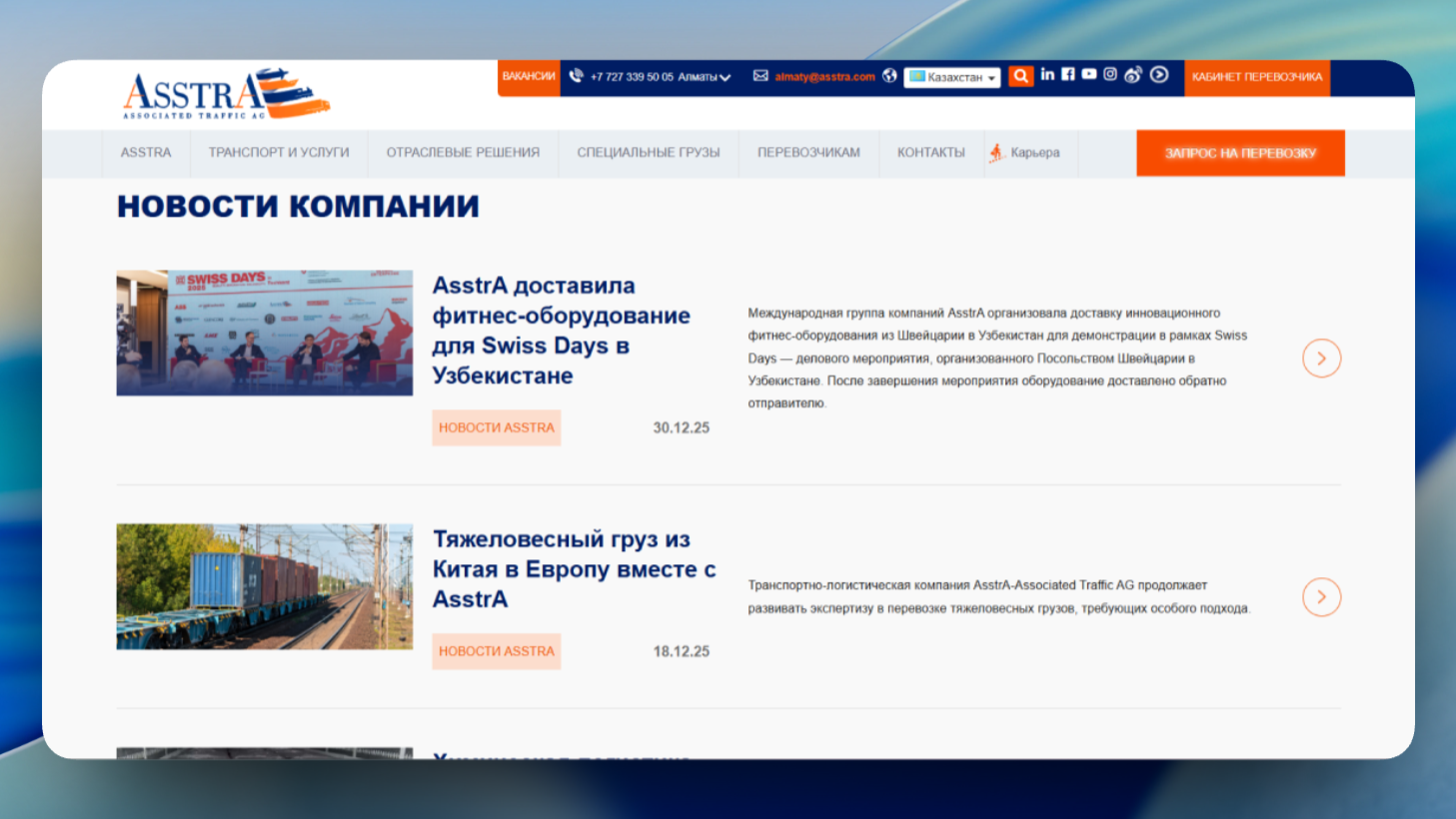This screenshot has height=819, width=1456.
Task: Click the phone handset icon
Action: [x=576, y=76]
